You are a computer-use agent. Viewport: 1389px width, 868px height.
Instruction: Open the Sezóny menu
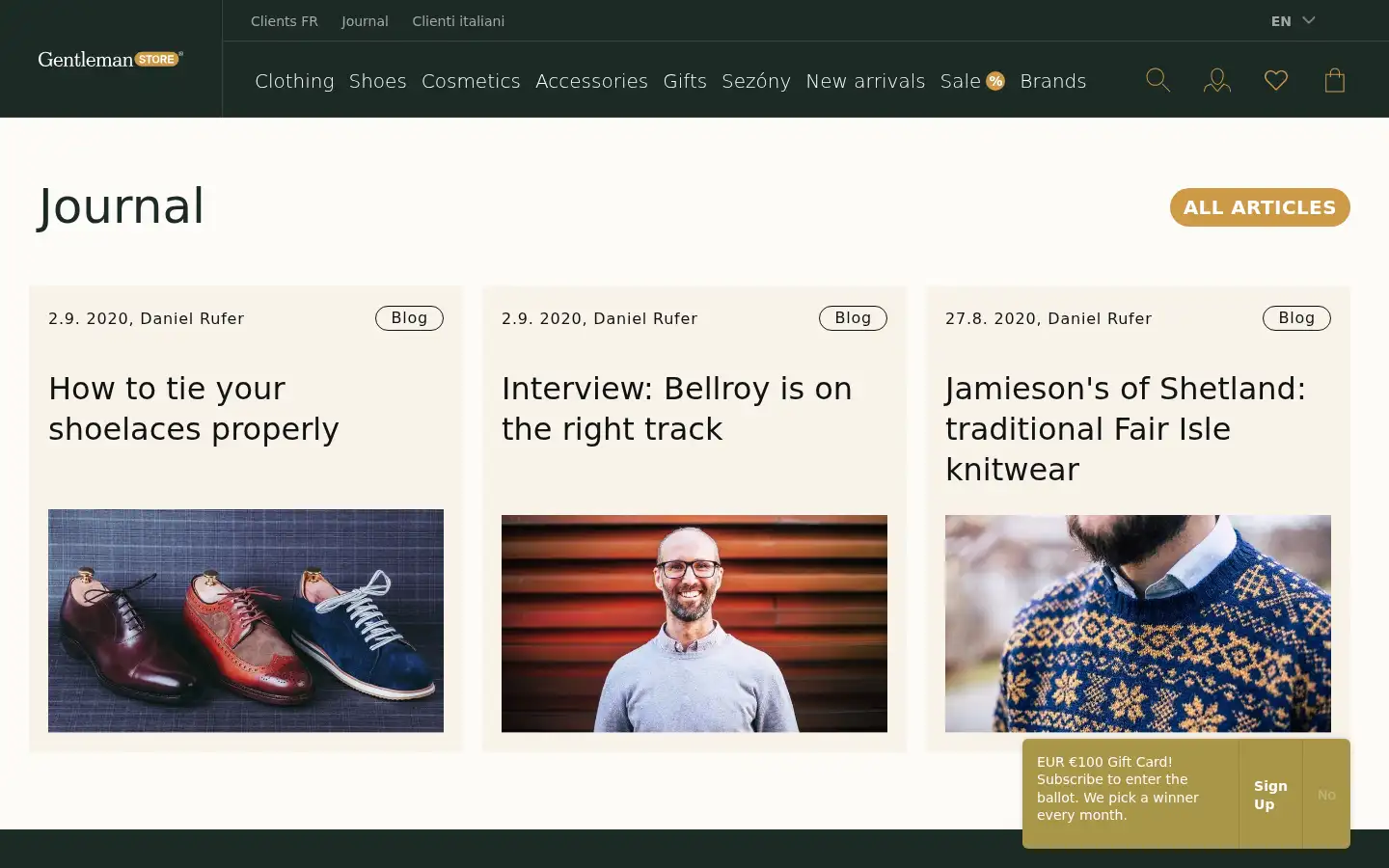click(756, 81)
